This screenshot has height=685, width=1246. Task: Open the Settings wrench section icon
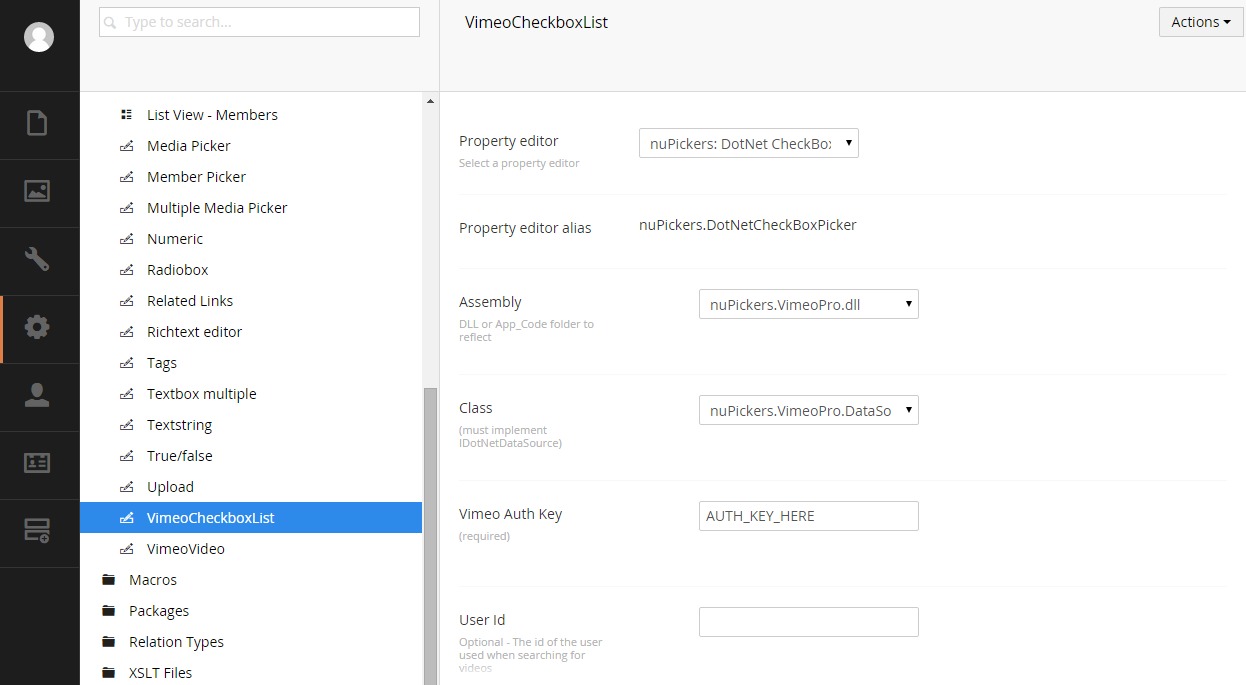37,259
